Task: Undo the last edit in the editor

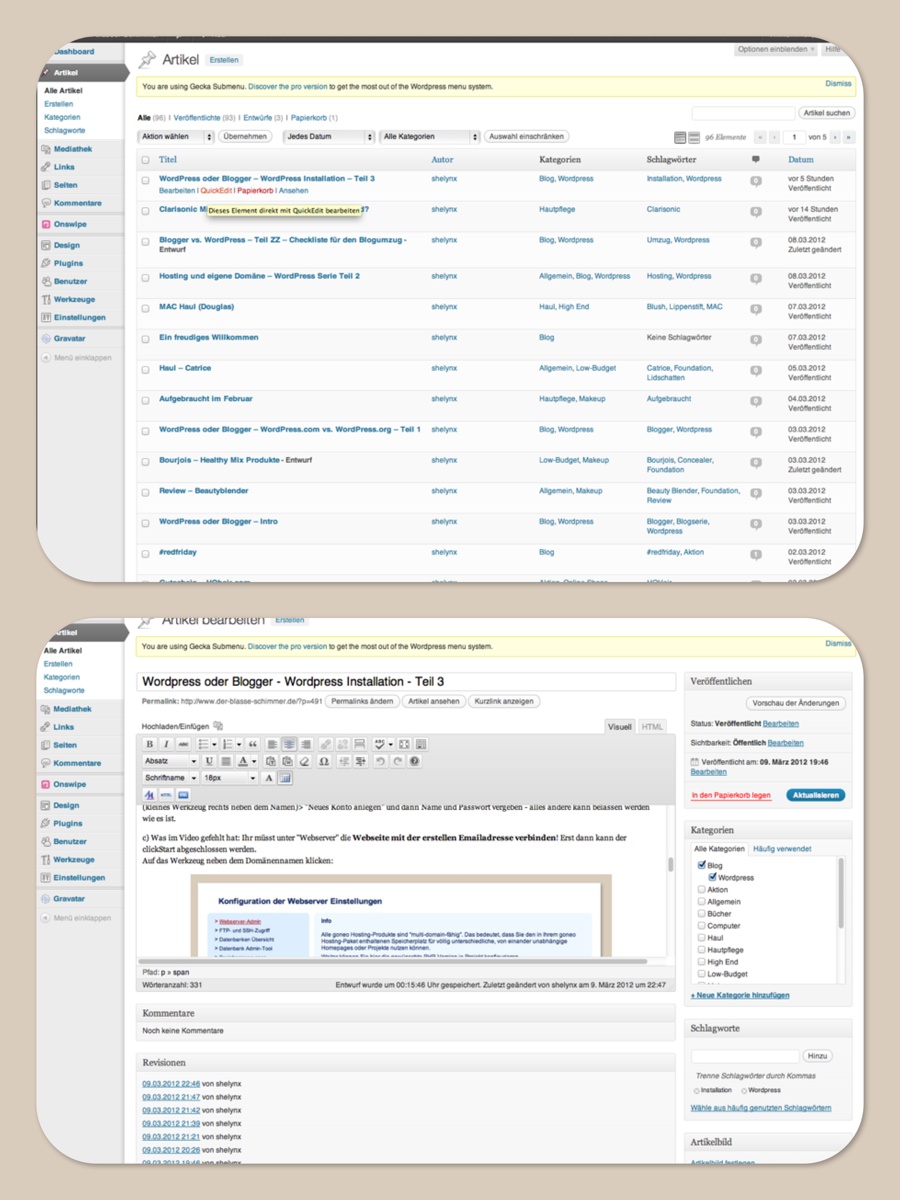Action: (x=380, y=761)
